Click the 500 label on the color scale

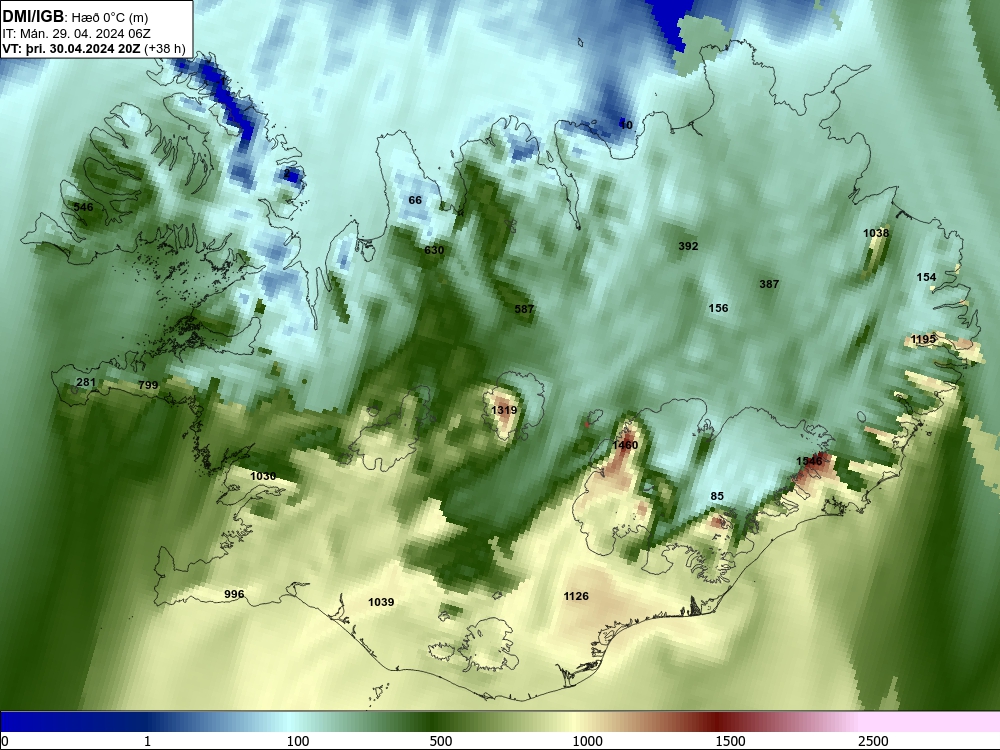tap(441, 741)
